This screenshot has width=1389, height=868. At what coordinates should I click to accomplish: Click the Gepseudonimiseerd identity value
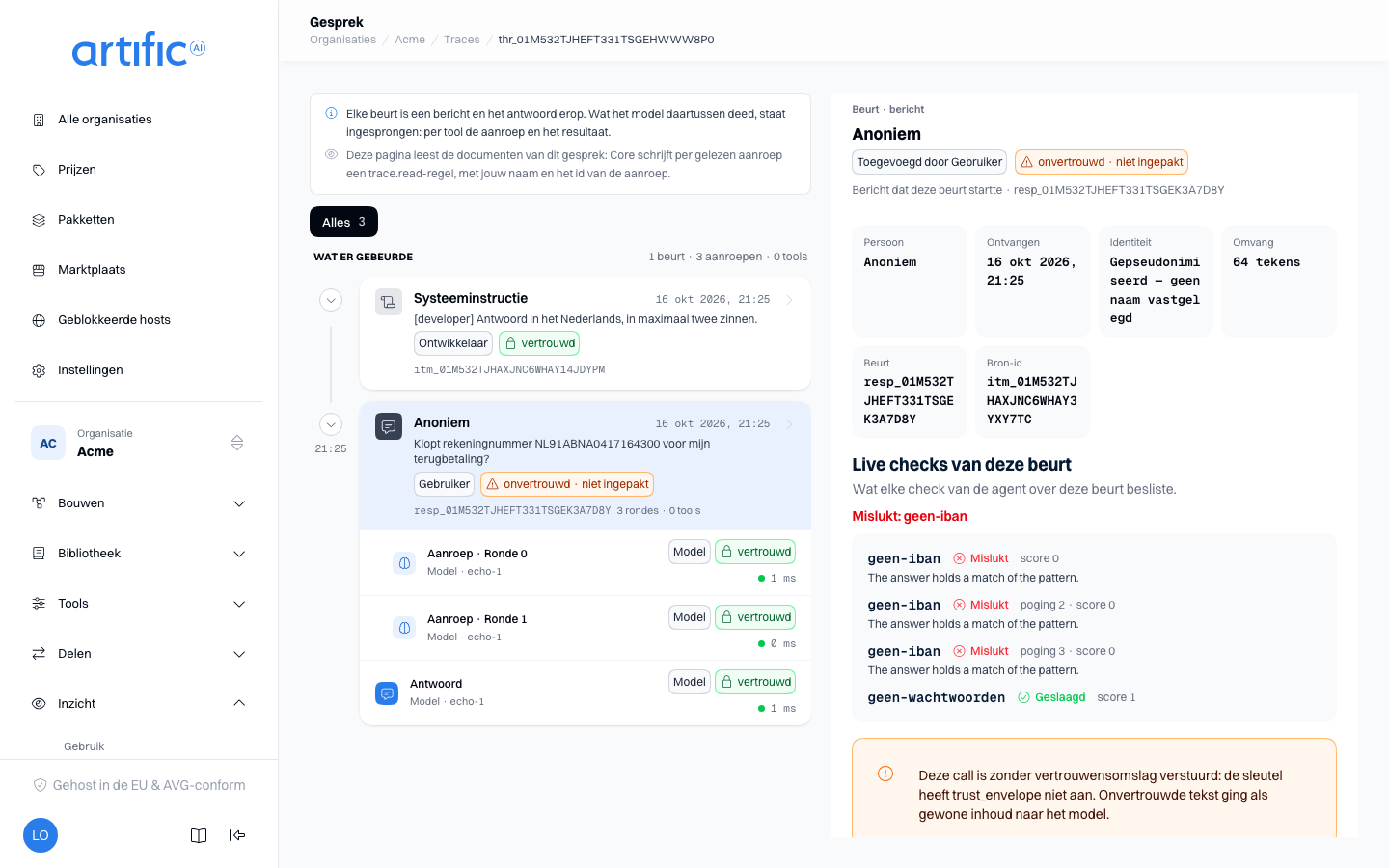pos(1155,290)
